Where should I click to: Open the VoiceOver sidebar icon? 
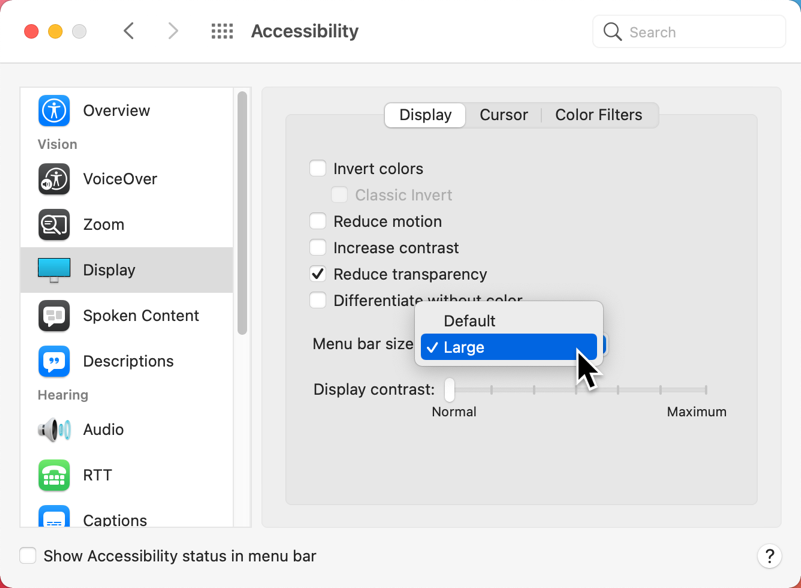coord(54,179)
